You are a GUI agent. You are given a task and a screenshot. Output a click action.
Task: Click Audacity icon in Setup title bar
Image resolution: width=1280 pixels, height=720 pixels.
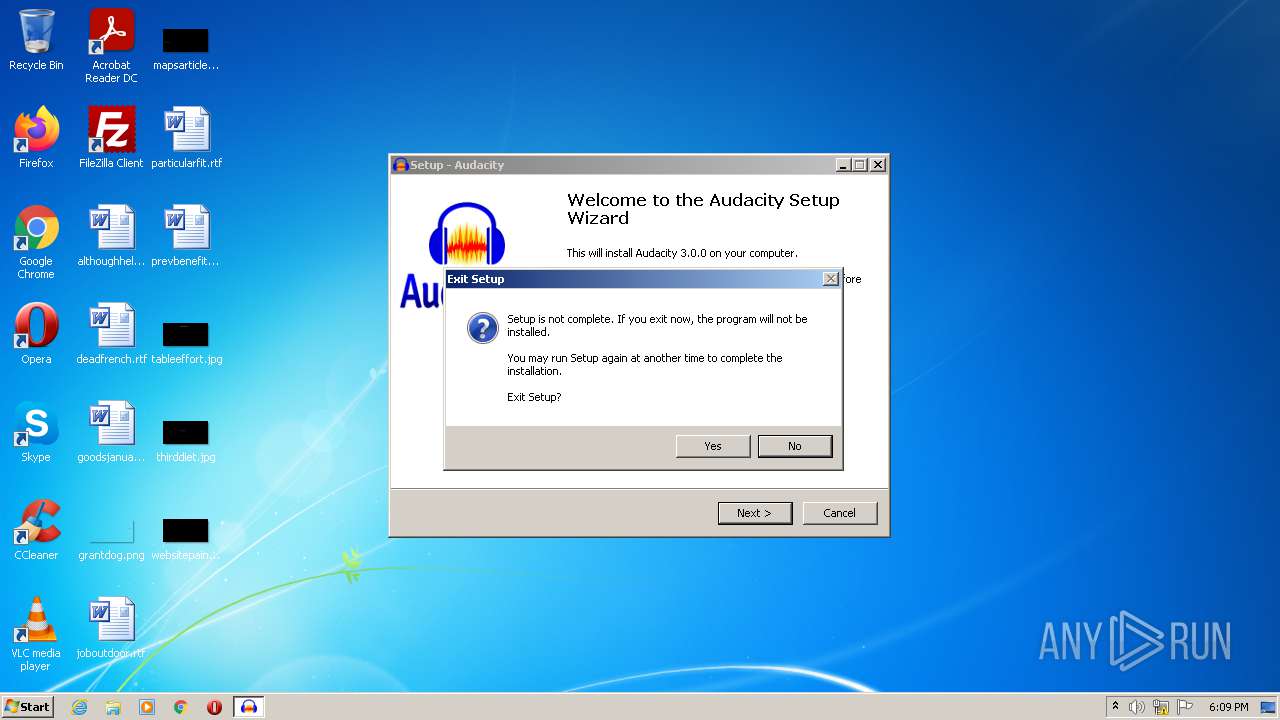point(400,165)
